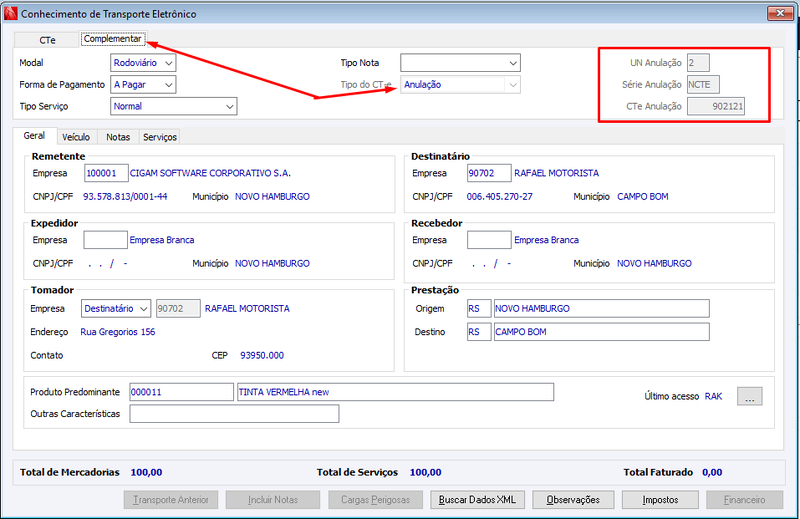The image size is (800, 519).
Task: Click the ellipsis button beside Último acesso
Action: [749, 397]
